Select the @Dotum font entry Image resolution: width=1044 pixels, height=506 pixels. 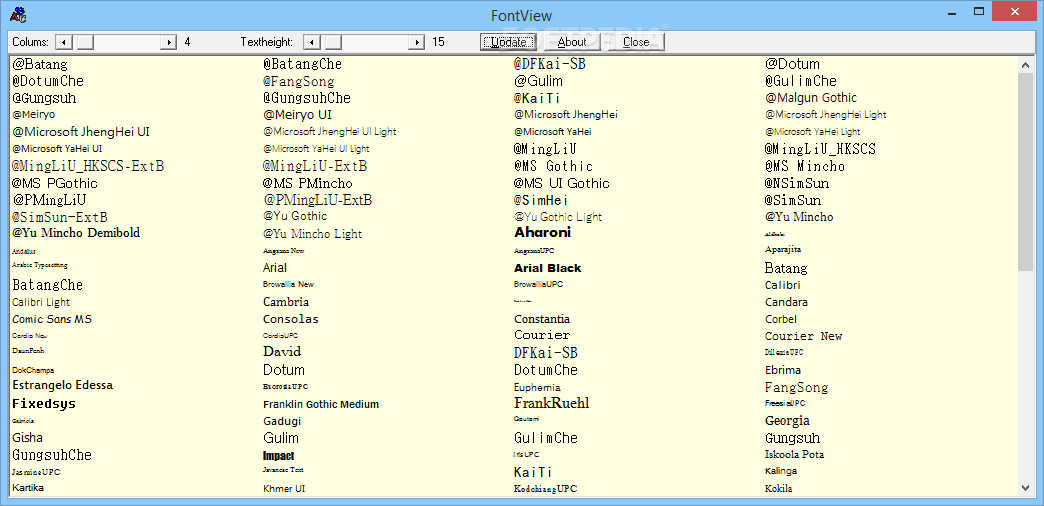792,65
